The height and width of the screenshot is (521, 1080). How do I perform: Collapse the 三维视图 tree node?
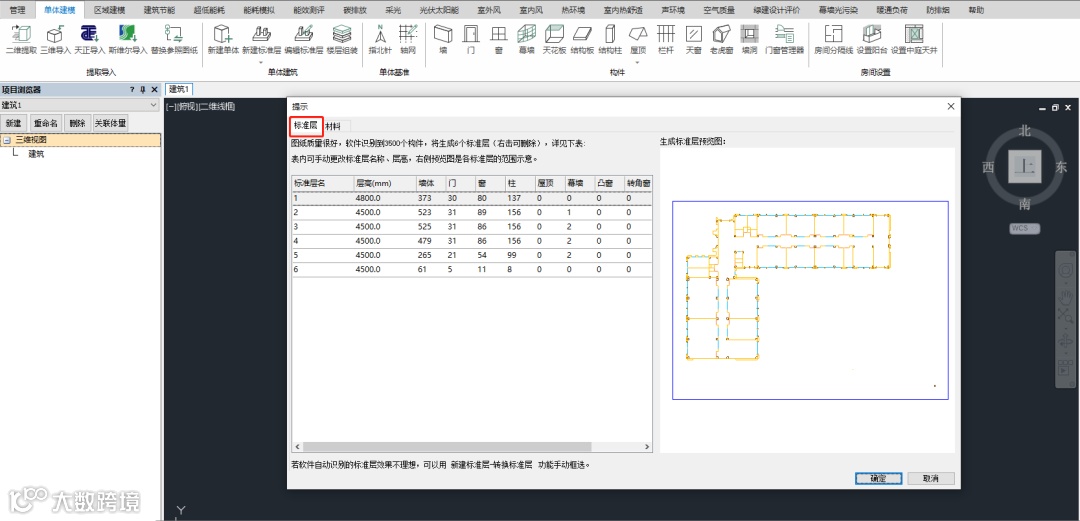pos(7,140)
